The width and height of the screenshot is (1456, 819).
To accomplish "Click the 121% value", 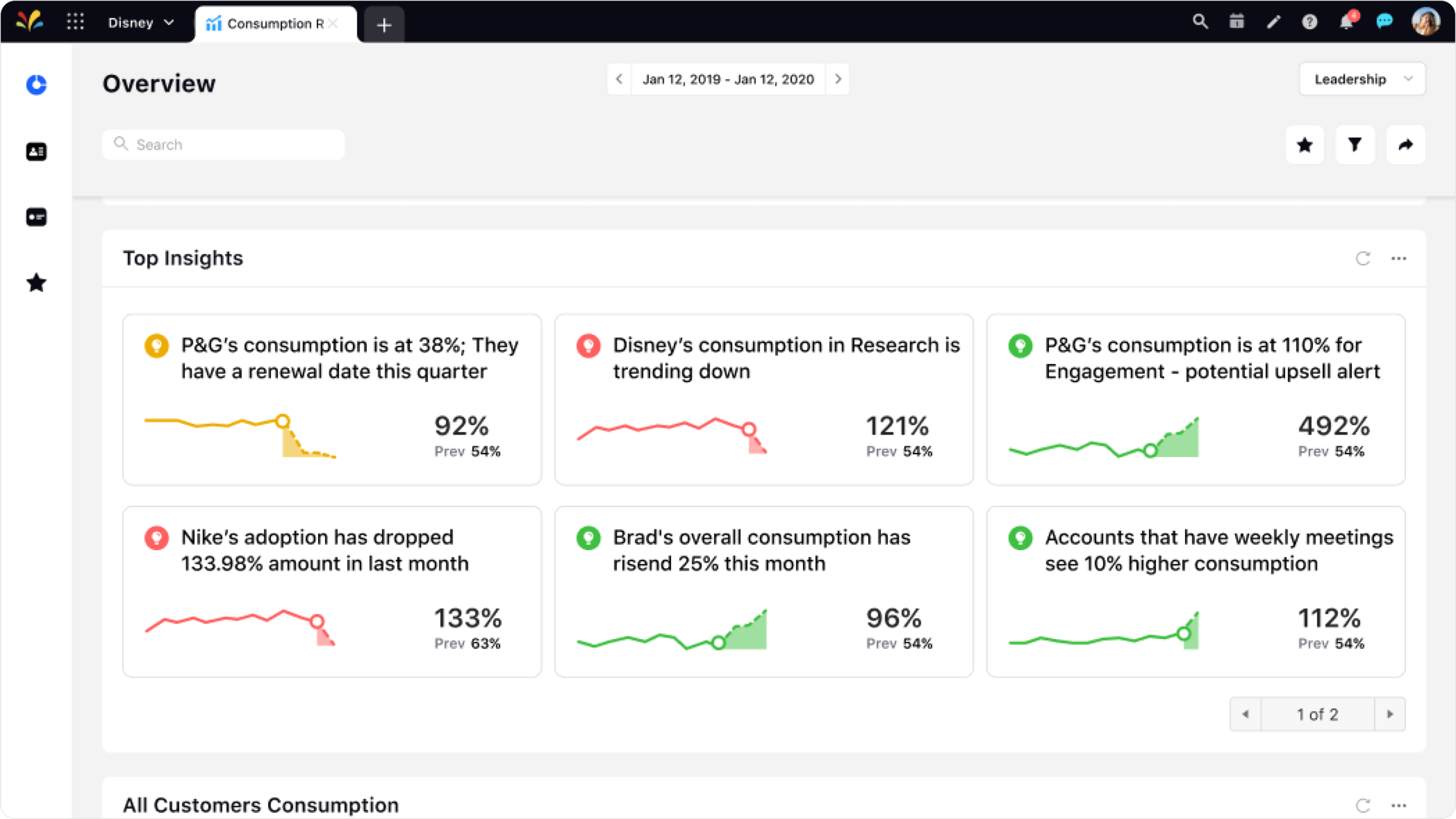I will 897,426.
